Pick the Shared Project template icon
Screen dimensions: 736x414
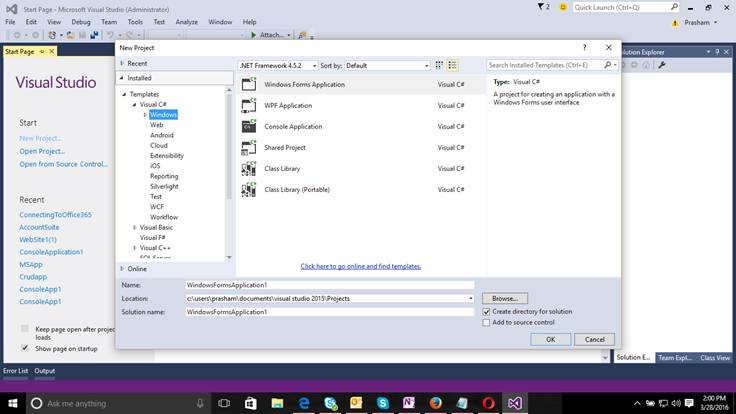click(x=248, y=148)
